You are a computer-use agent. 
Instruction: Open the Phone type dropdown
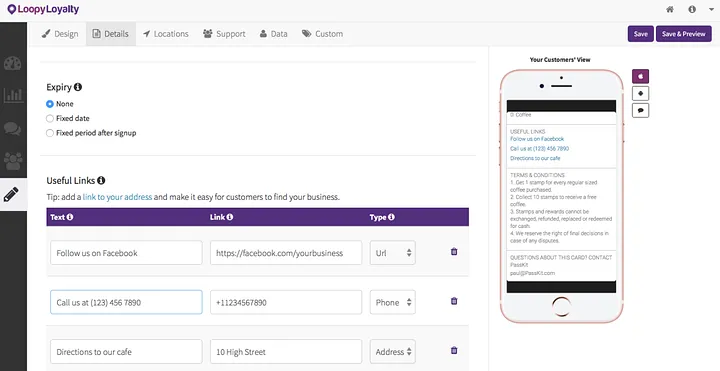(x=393, y=302)
